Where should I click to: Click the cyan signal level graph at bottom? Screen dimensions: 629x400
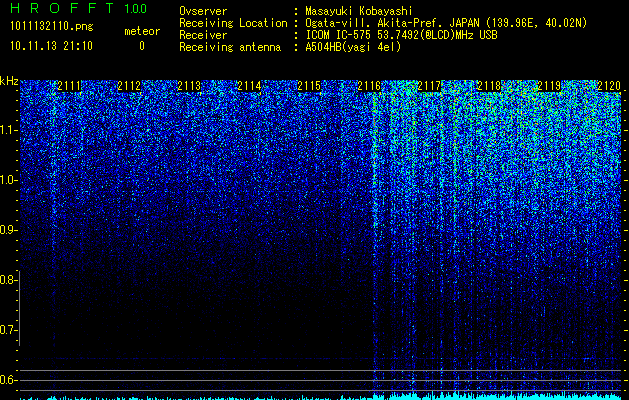pyautogui.click(x=321, y=396)
